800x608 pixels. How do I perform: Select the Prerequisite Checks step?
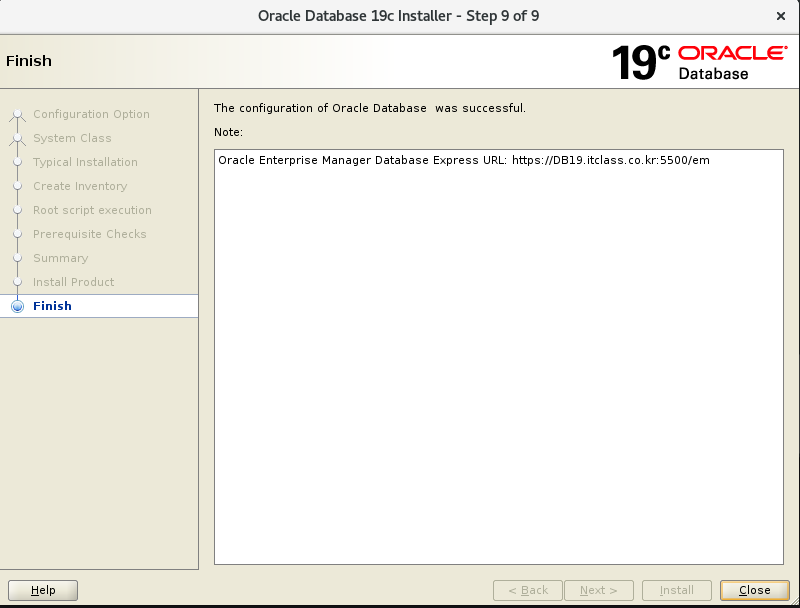(x=90, y=234)
